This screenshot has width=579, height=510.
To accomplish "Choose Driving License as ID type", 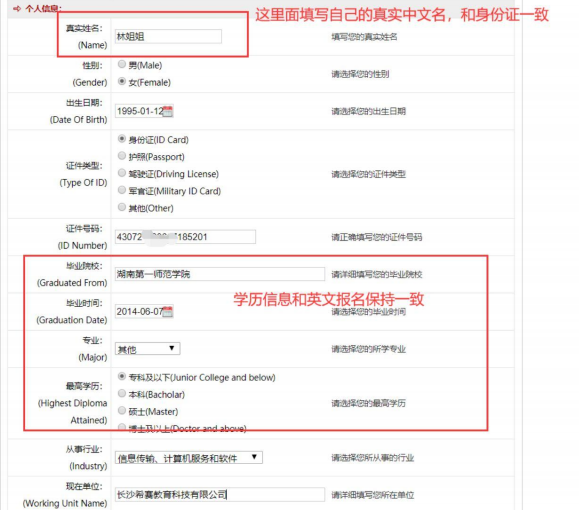I will [122, 173].
